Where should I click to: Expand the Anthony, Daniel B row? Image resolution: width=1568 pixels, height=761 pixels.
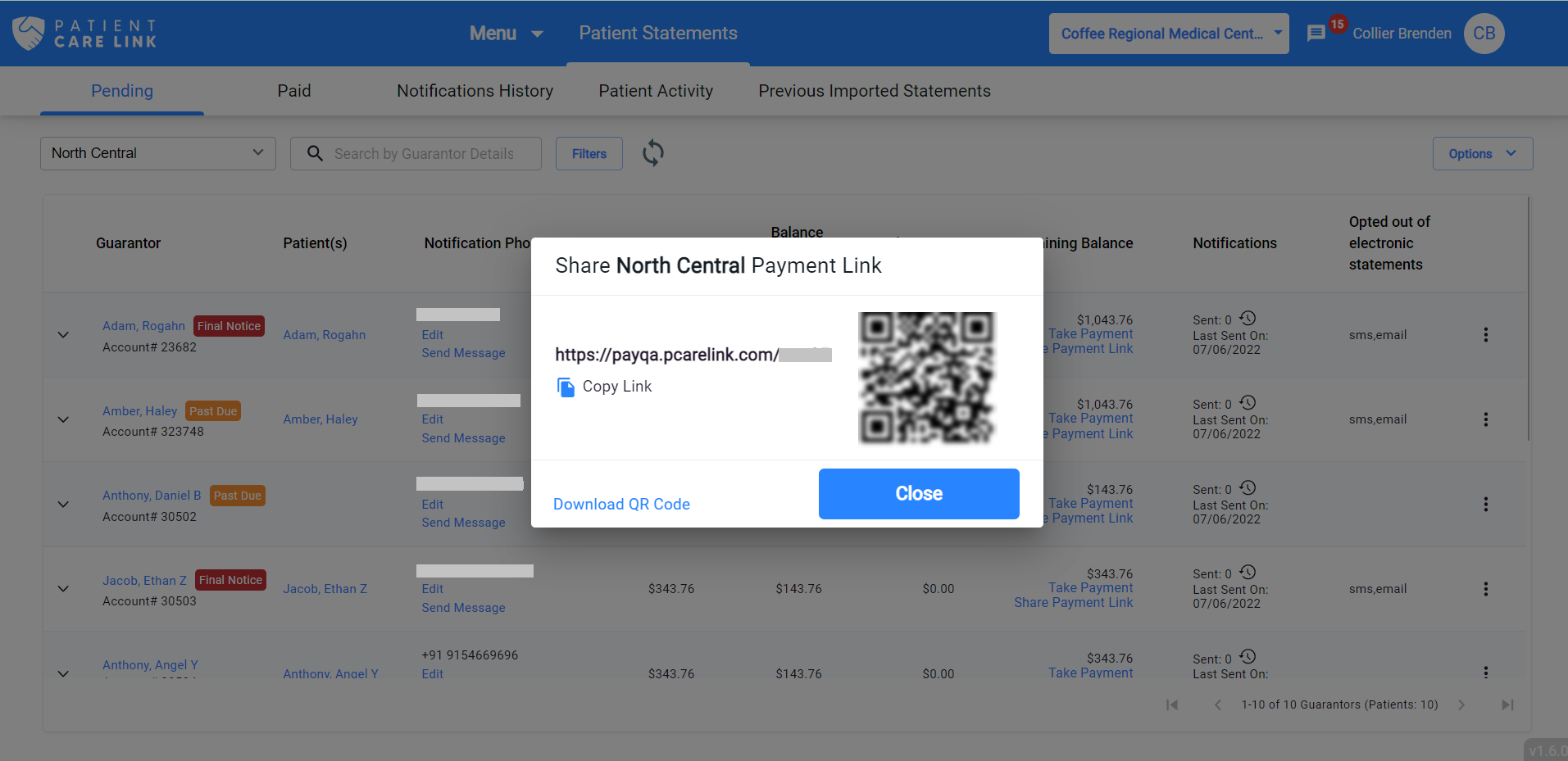pyautogui.click(x=63, y=505)
